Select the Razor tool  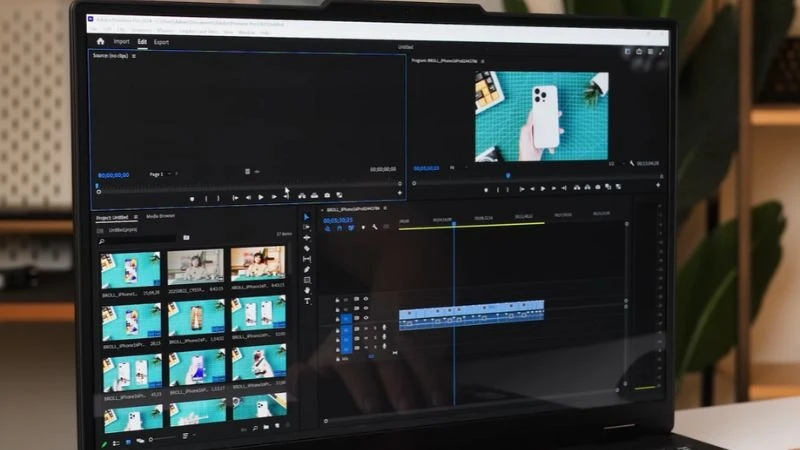tap(307, 248)
